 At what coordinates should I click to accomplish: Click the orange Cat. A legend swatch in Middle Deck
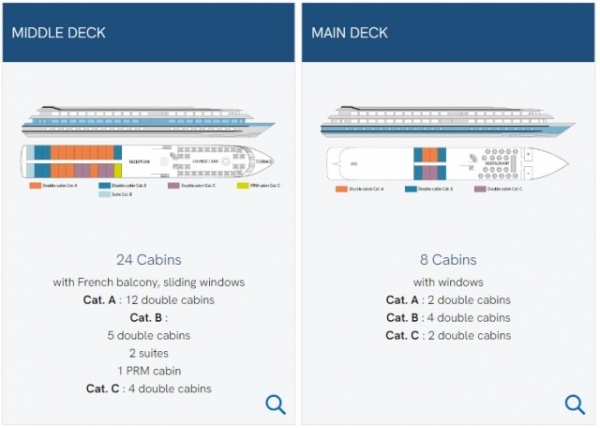[35, 186]
